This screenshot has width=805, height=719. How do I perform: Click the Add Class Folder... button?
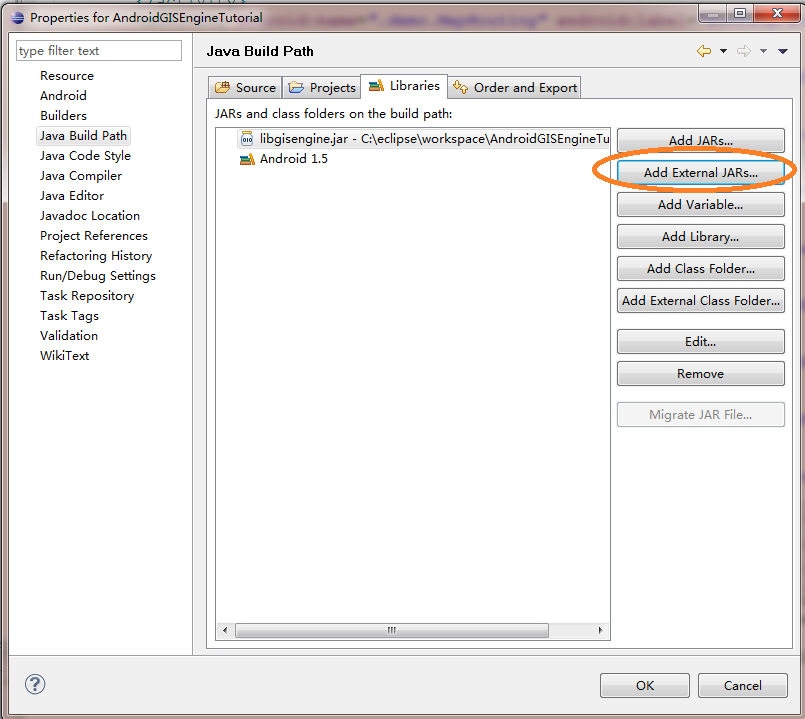click(701, 269)
